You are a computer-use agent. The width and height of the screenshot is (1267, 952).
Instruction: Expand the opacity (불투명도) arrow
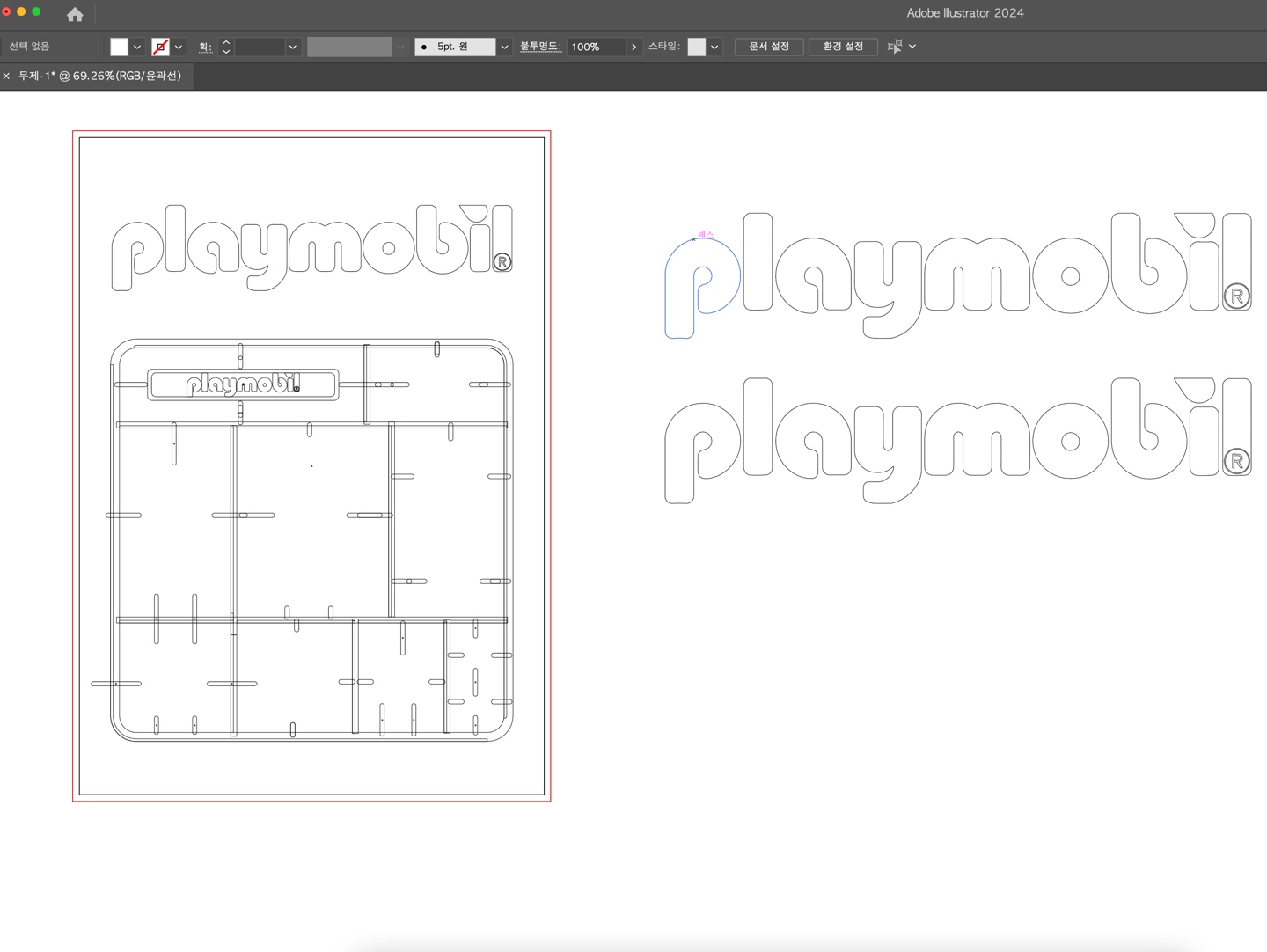(x=633, y=47)
